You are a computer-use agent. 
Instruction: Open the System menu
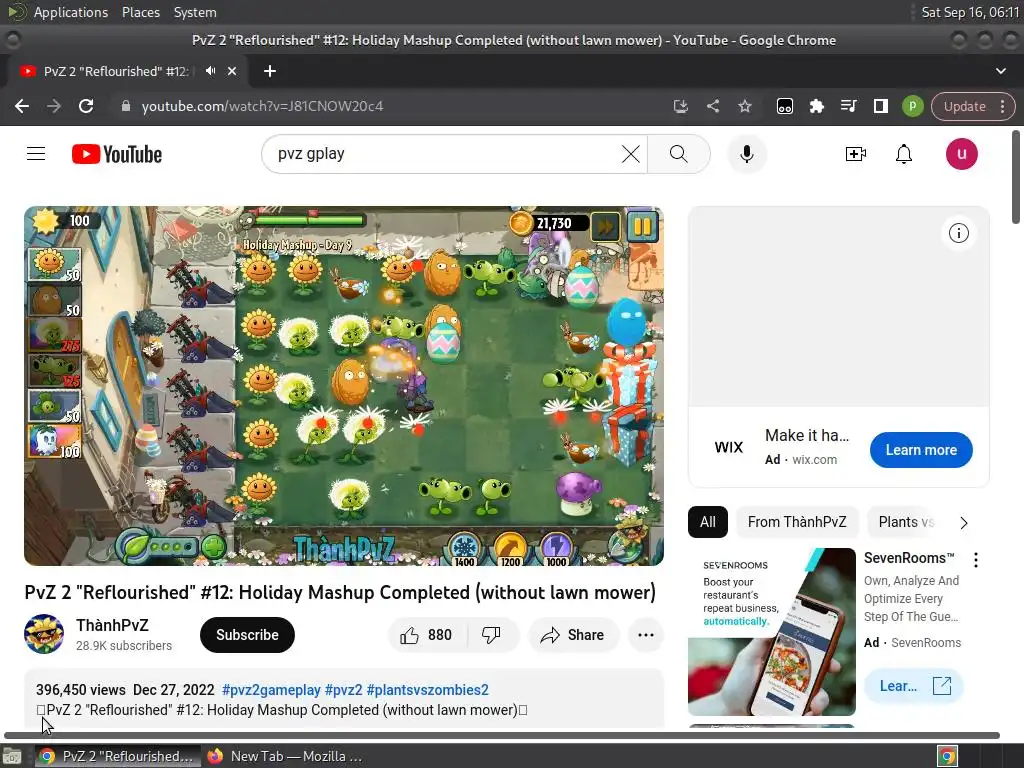(195, 12)
